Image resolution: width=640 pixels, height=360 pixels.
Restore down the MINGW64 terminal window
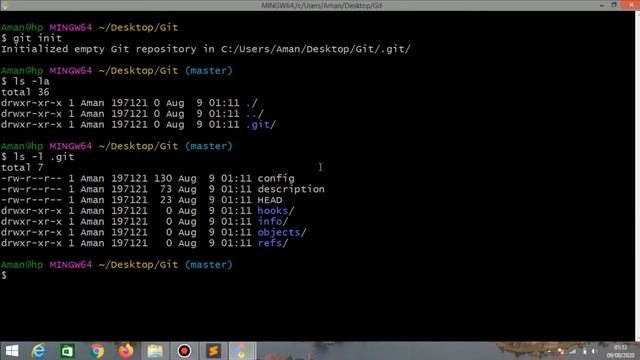point(613,5)
